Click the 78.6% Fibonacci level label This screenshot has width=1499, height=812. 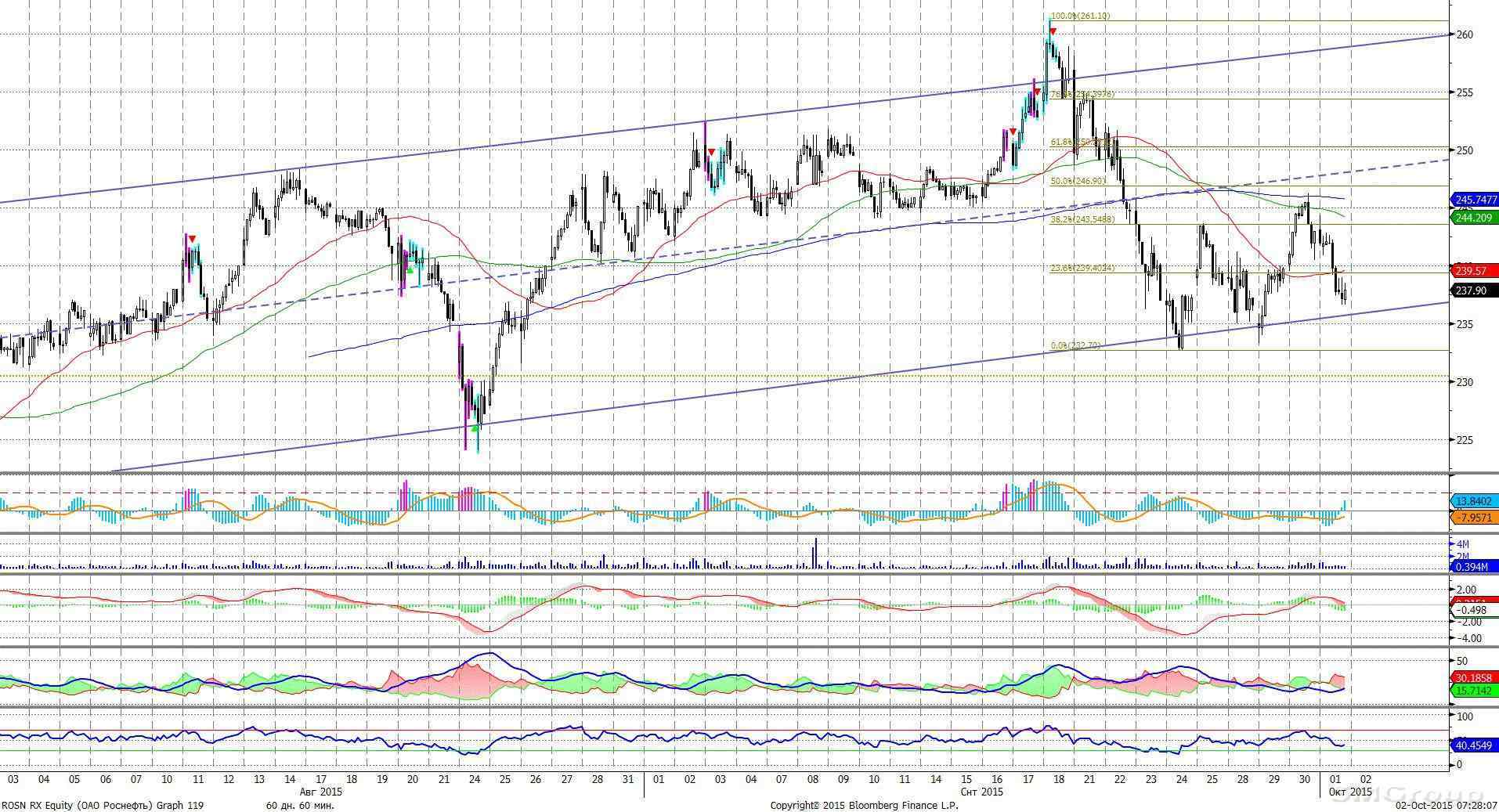(1082, 95)
